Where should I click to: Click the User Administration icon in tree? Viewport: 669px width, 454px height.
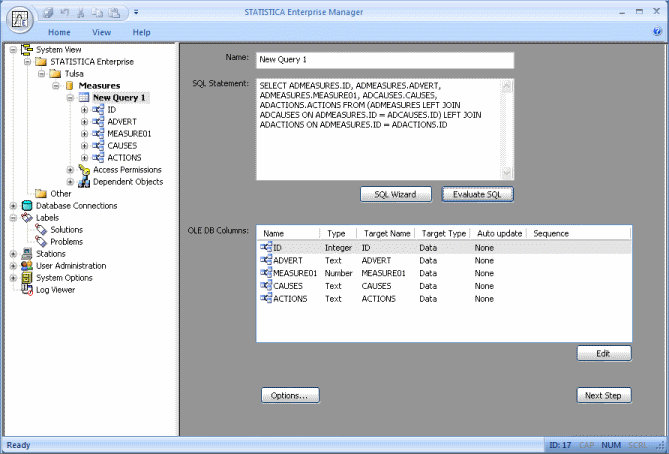point(27,266)
